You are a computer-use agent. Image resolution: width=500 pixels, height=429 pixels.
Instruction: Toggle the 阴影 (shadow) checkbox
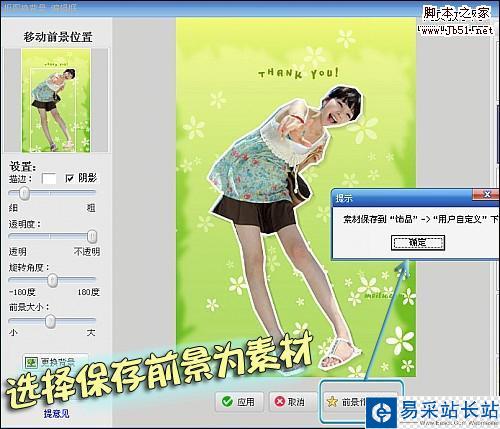pos(69,179)
